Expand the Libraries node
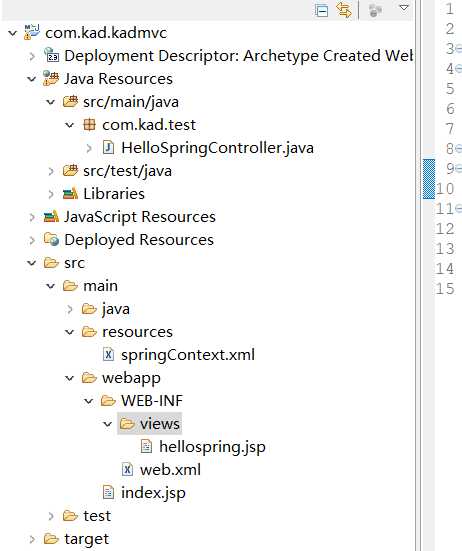462x551 pixels. tap(51, 194)
